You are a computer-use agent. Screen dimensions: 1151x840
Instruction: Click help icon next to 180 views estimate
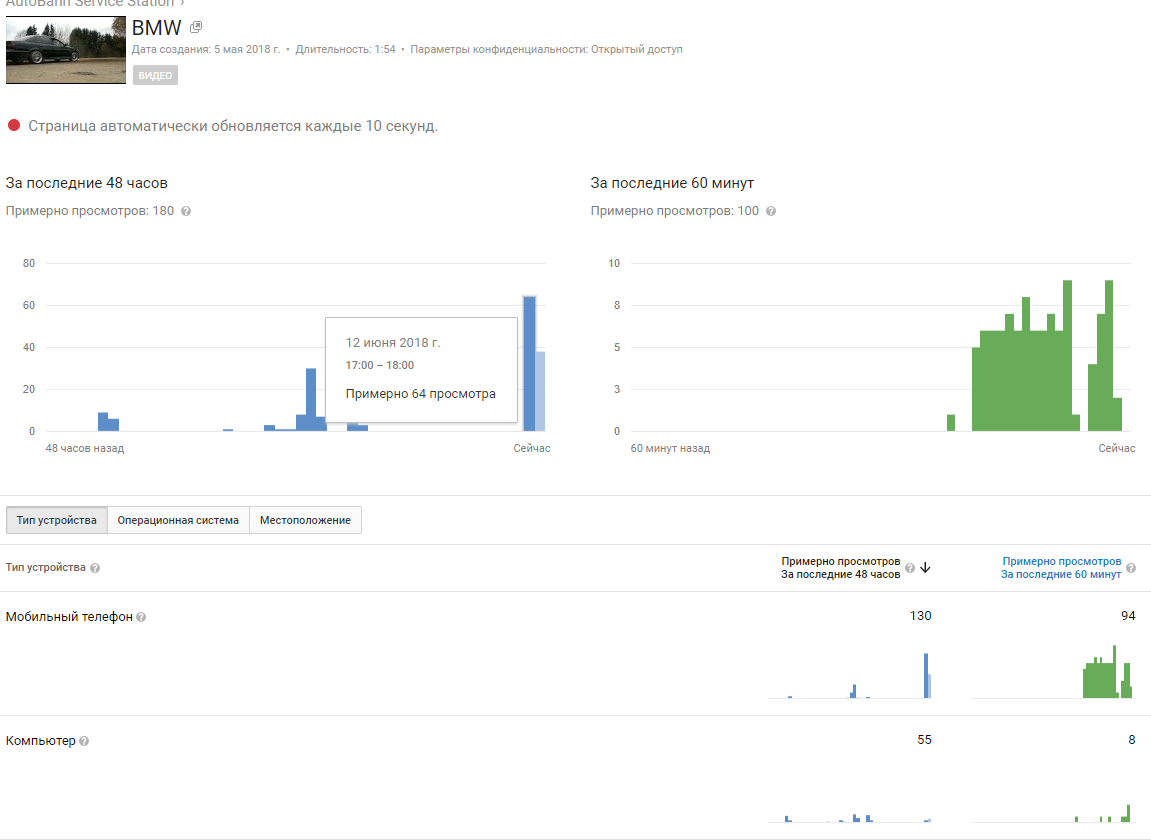[186, 211]
